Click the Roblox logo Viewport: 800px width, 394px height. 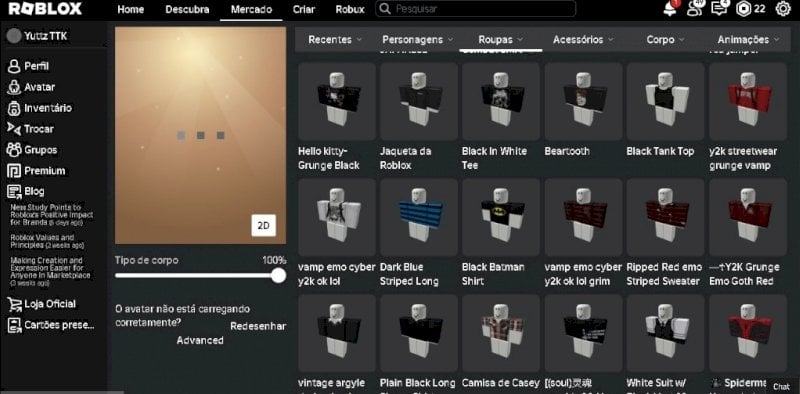[x=45, y=9]
